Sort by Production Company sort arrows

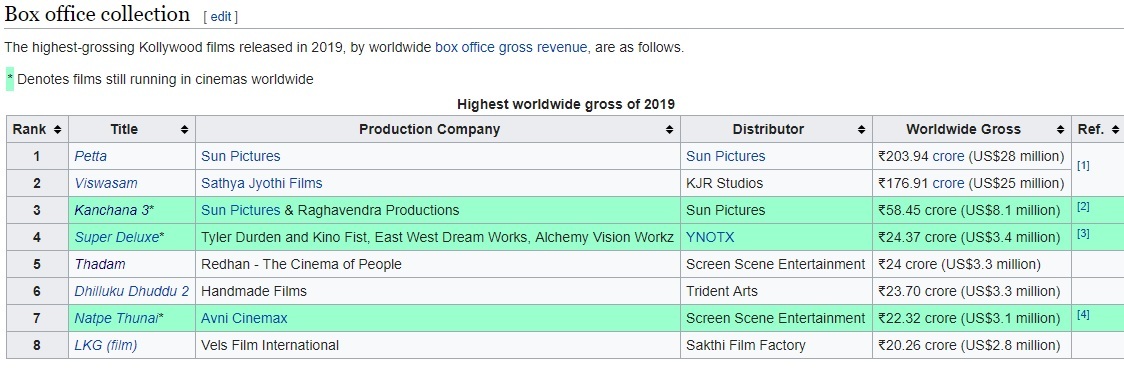pos(670,130)
